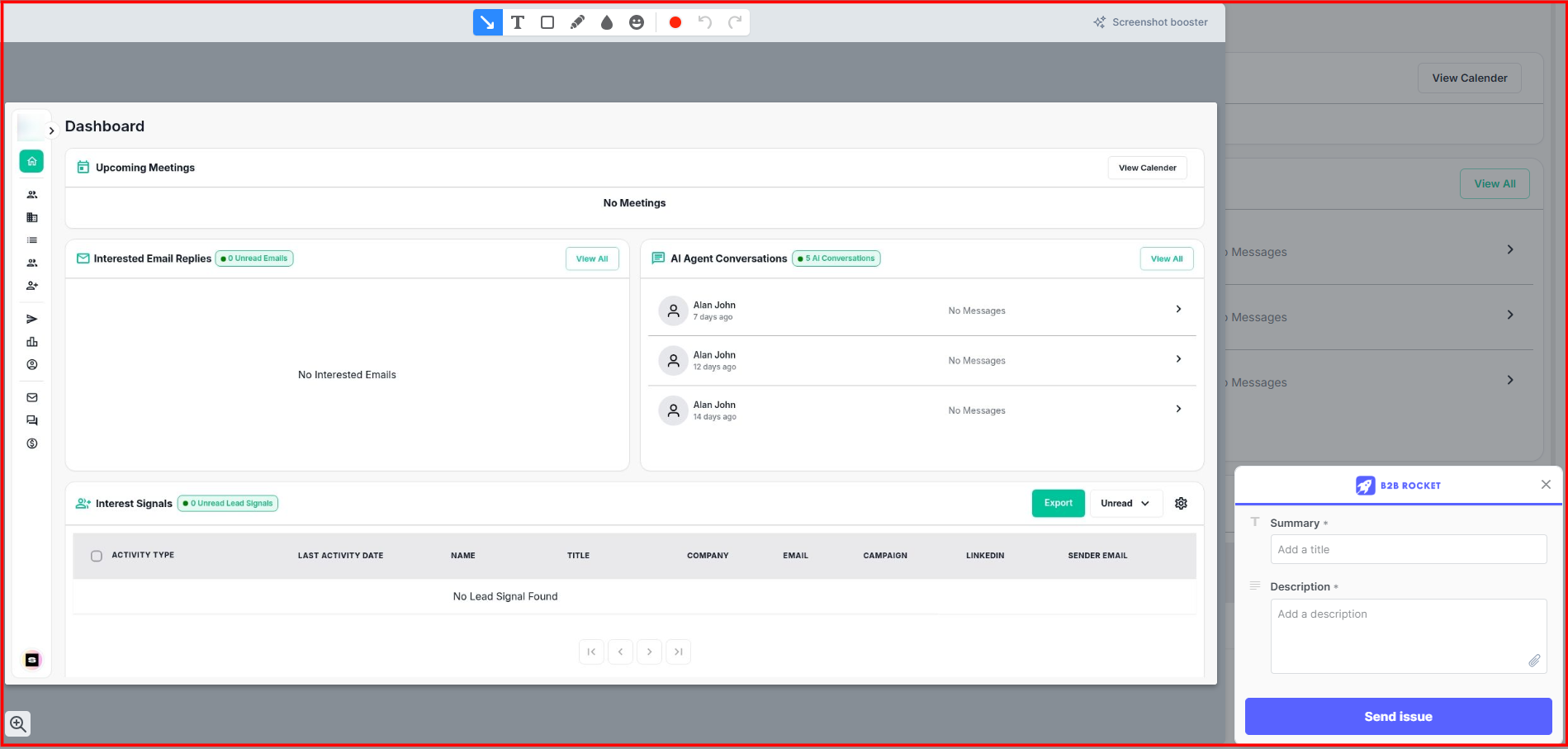Click the attachment paperclip in Description

click(x=1533, y=661)
